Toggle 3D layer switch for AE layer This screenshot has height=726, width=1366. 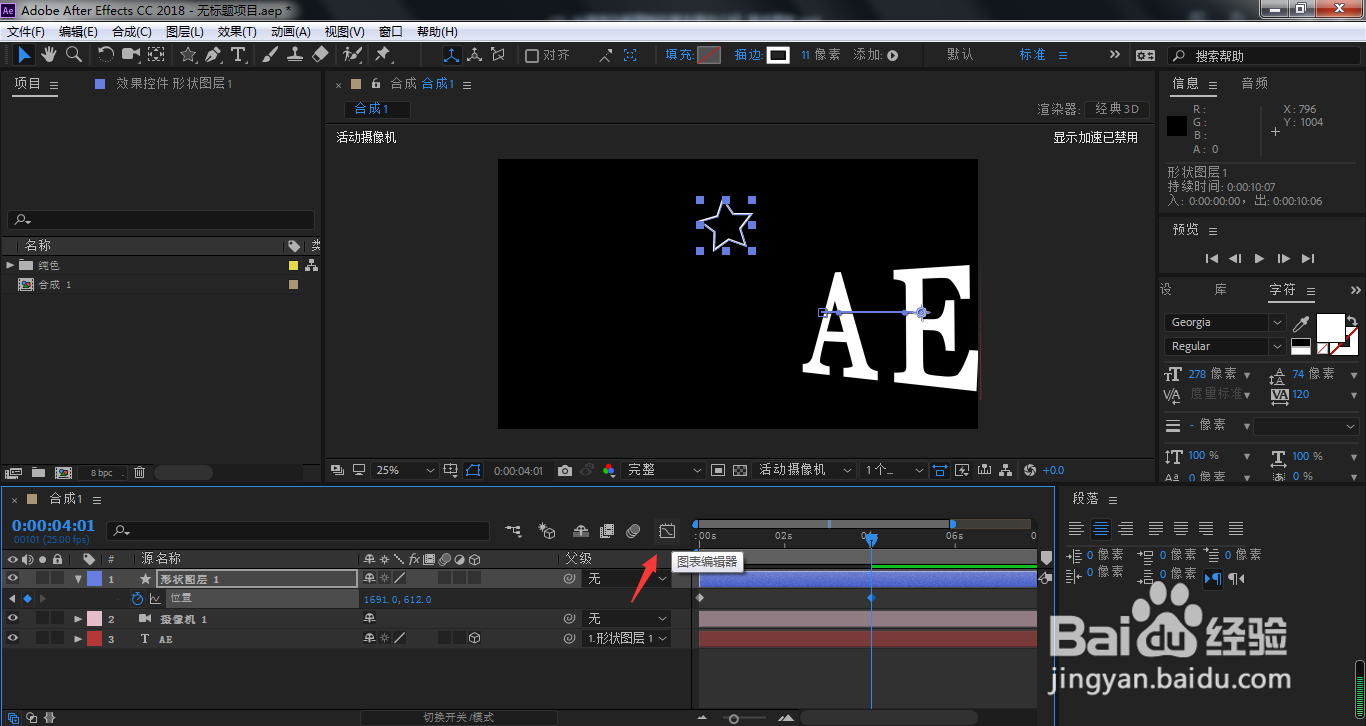pyautogui.click(x=474, y=638)
